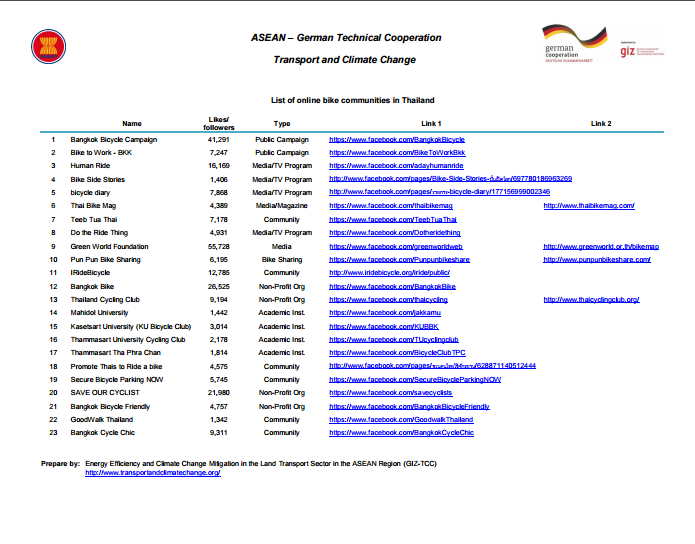Open the BangkokBicycle Facebook link
This screenshot has height=544, width=695.
coord(397,140)
